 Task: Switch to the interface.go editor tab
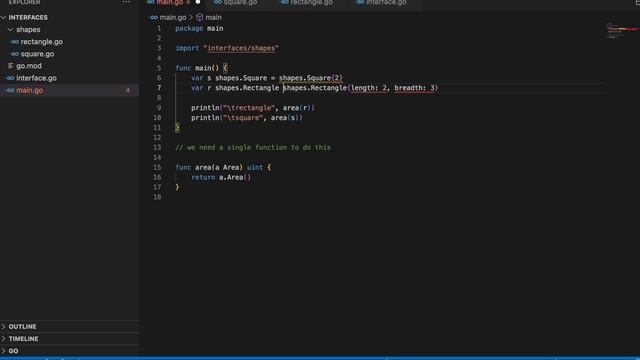pyautogui.click(x=386, y=2)
